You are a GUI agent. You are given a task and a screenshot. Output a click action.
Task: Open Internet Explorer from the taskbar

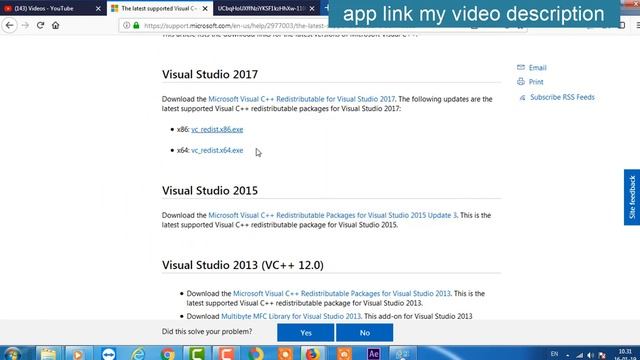coord(138,353)
